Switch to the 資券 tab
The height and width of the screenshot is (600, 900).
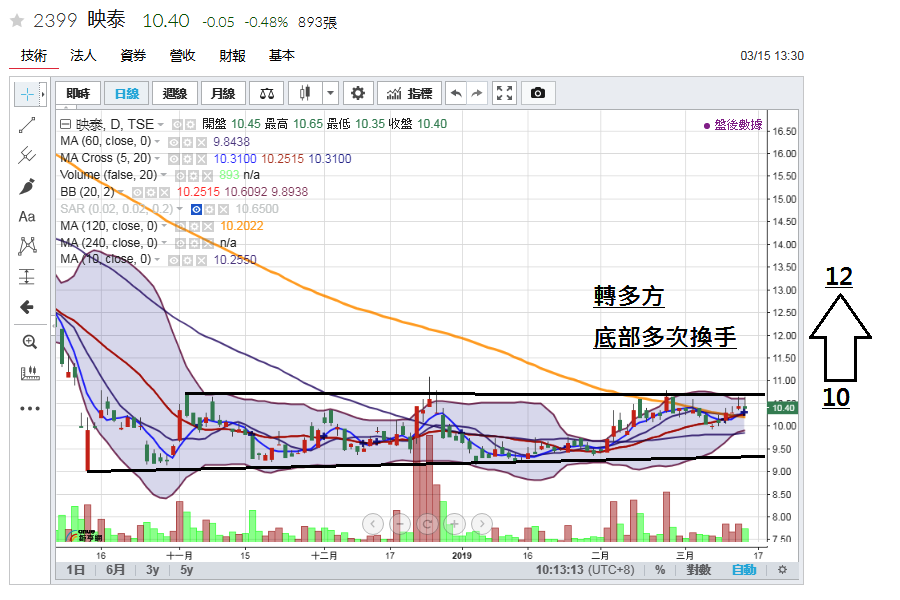click(x=133, y=56)
